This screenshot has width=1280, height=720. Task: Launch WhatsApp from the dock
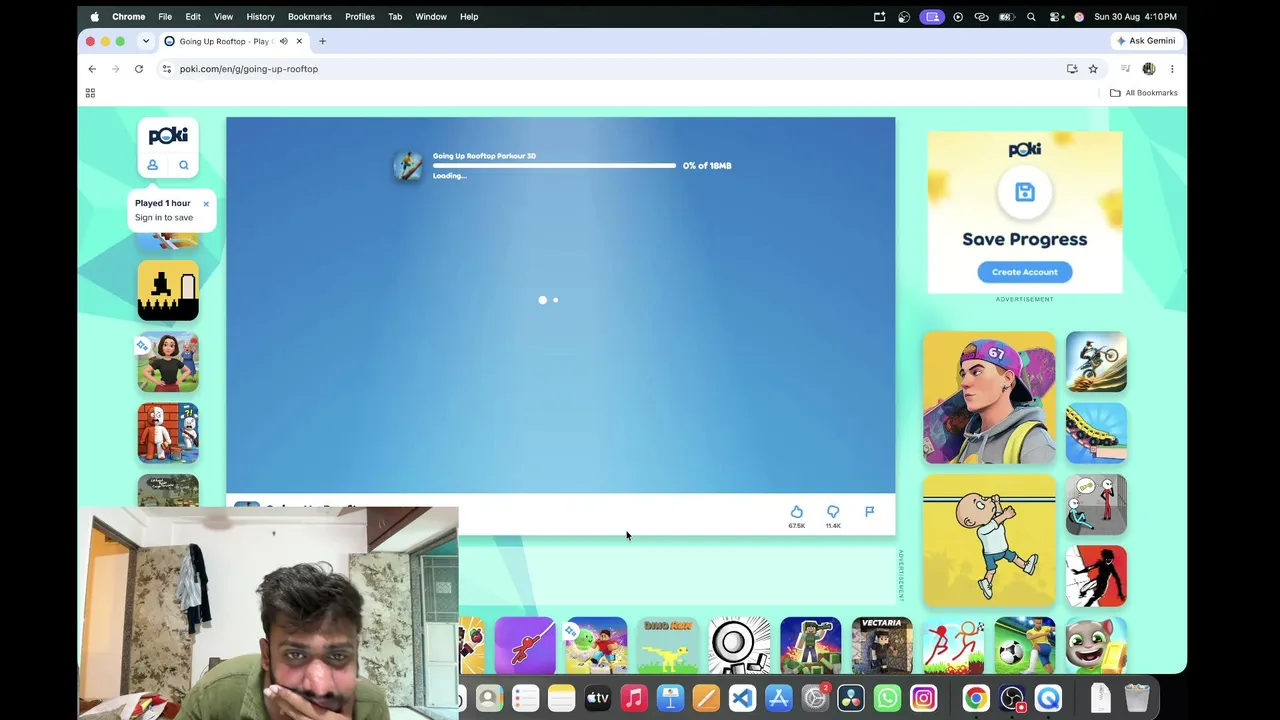click(x=887, y=698)
